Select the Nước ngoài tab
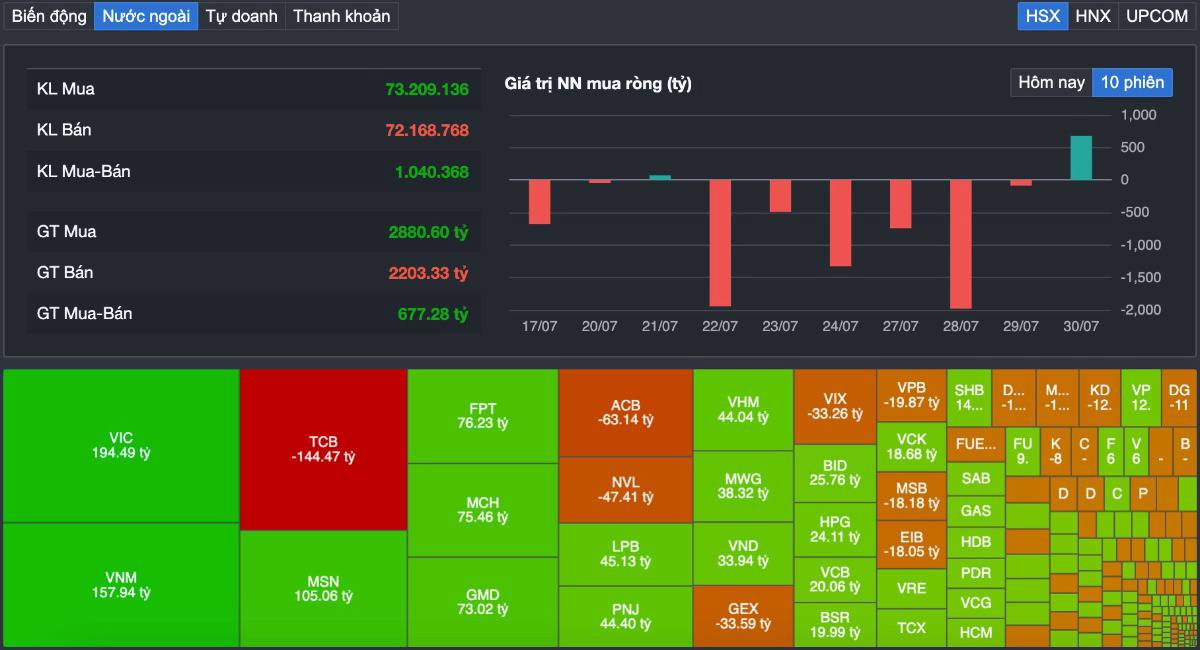 point(146,16)
